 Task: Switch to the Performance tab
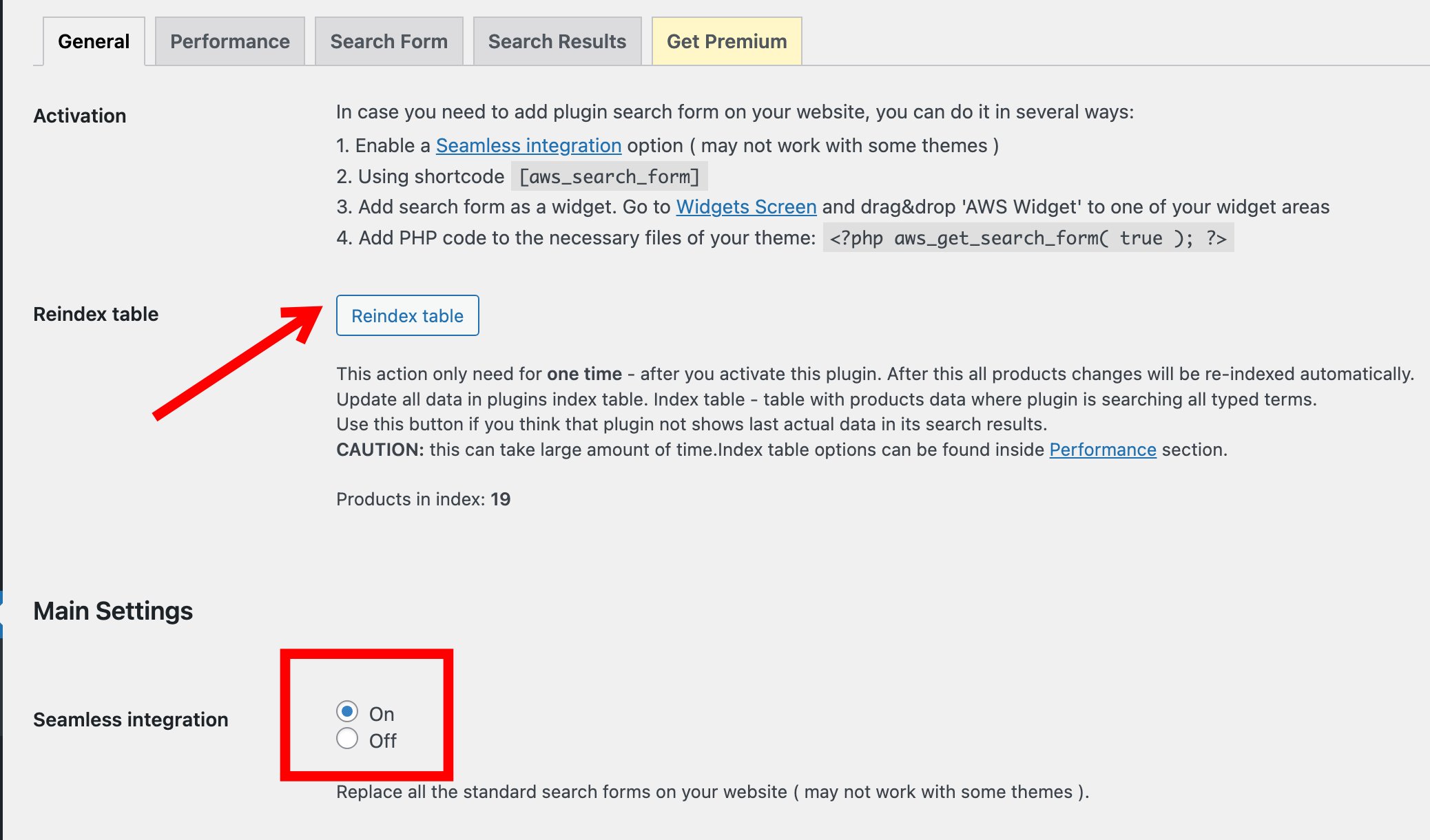pyautogui.click(x=230, y=41)
